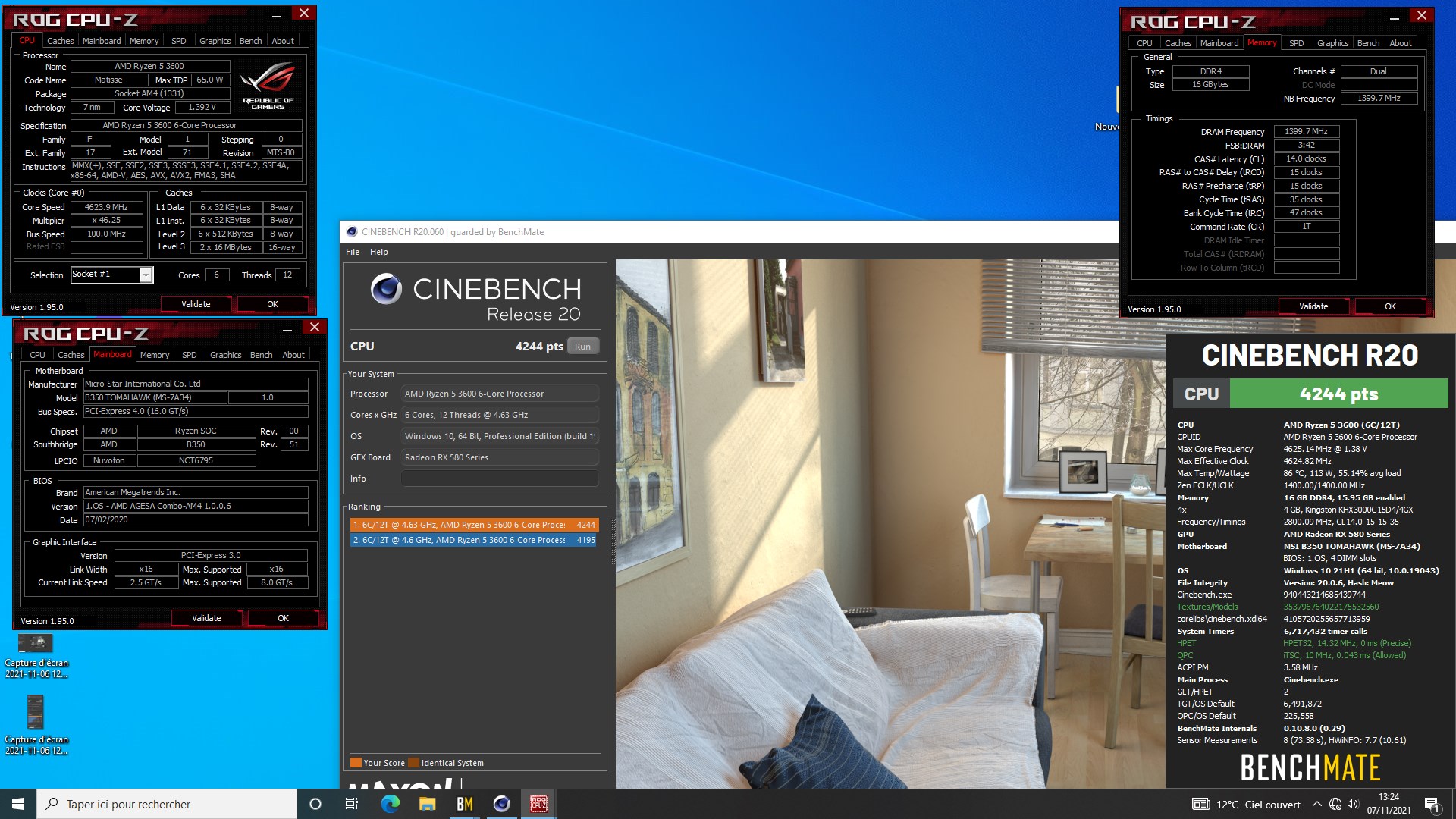Open Bench tab in Mainboard CPU-Z window

coord(262,355)
